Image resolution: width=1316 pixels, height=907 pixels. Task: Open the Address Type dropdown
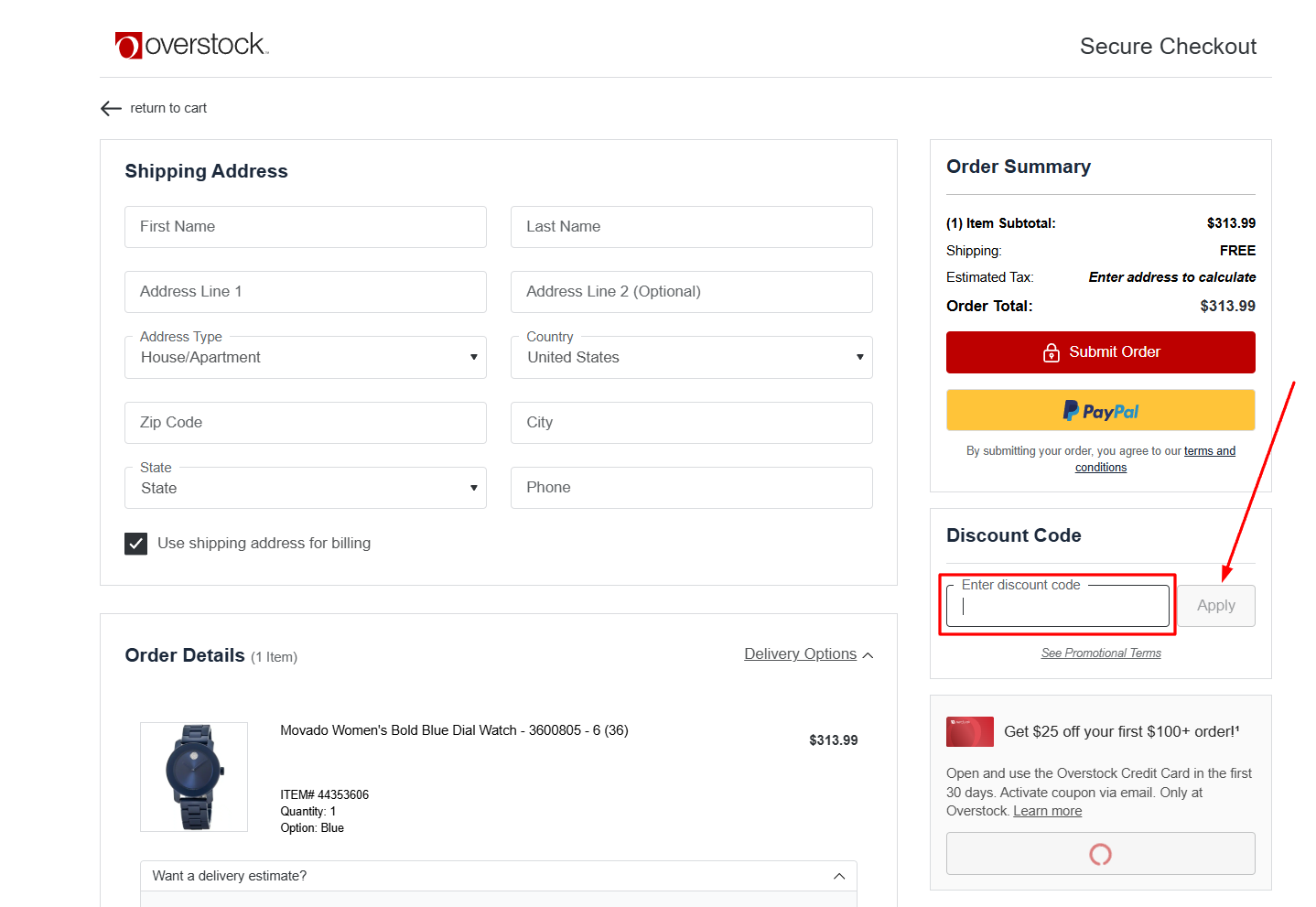(306, 357)
